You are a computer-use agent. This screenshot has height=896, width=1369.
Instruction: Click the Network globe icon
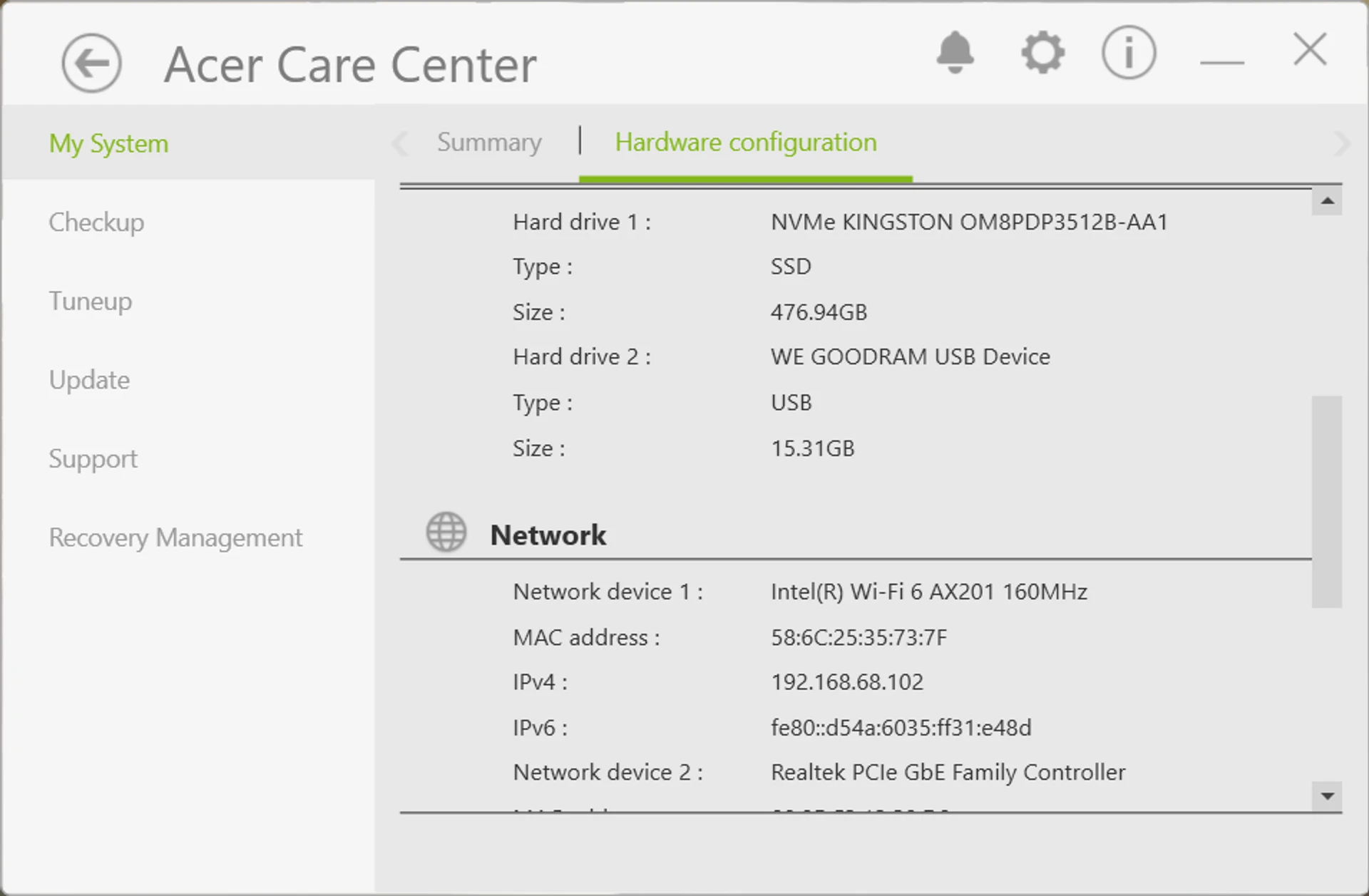[446, 532]
